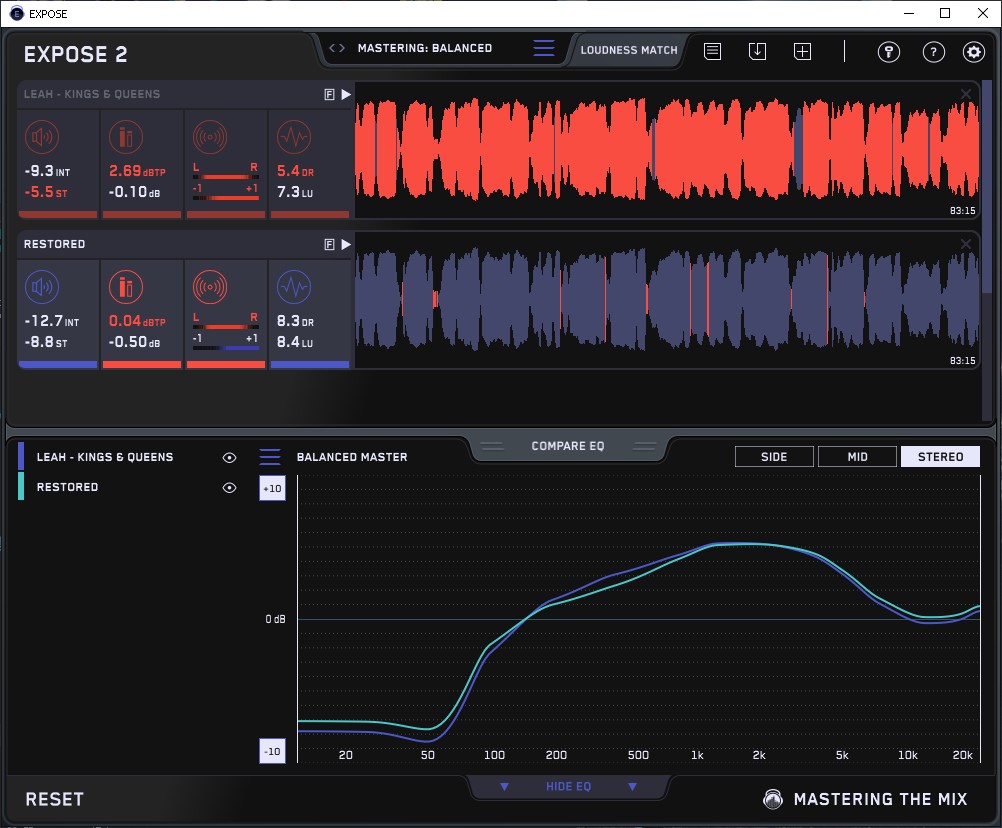Open the preset menu hamburger icon
Screen dimensions: 1002x828
click(544, 48)
